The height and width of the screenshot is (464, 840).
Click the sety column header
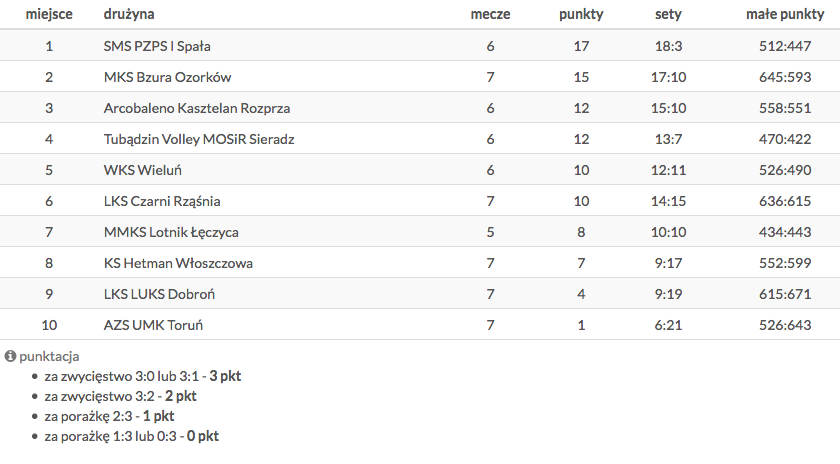[668, 15]
